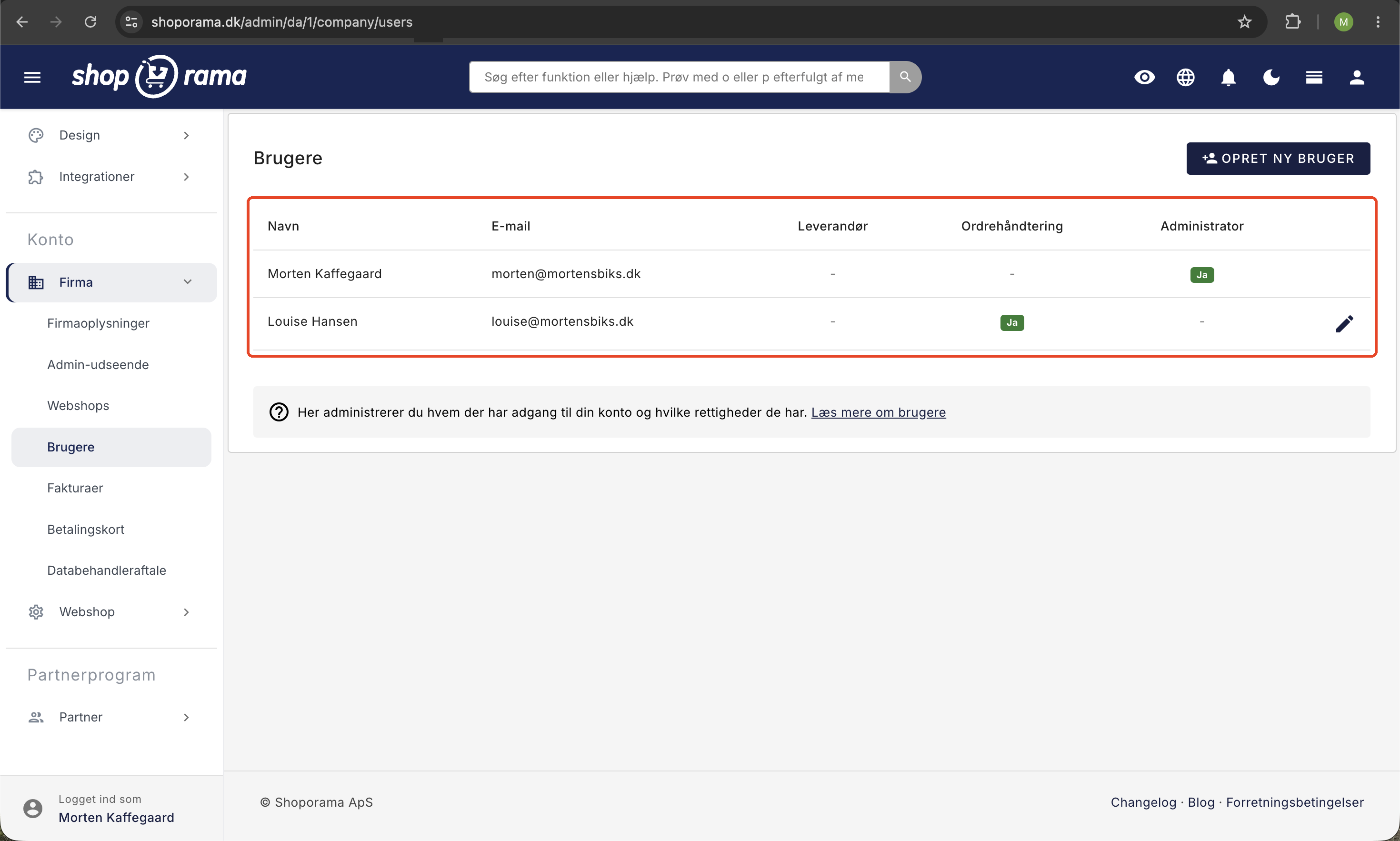
Task: Click Louise Hansen name in table
Action: [312, 321]
